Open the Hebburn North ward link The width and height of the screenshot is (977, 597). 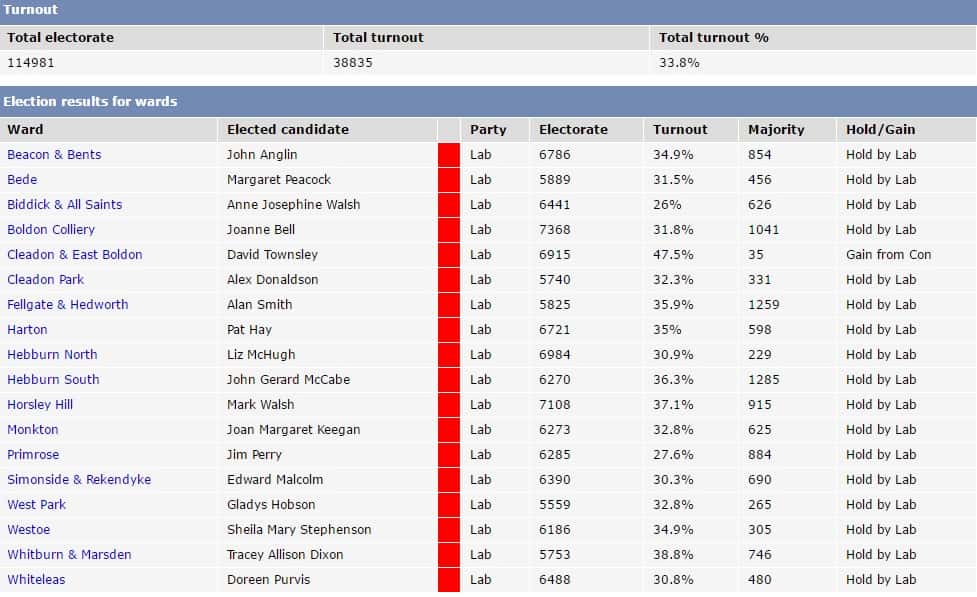pyautogui.click(x=52, y=354)
